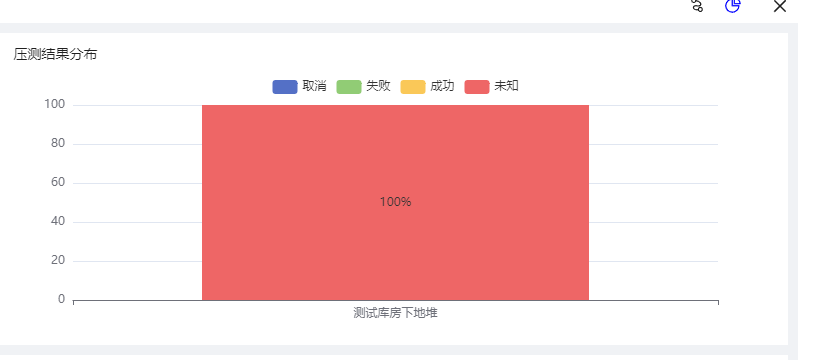This screenshot has height=360, width=816.
Task: Open the route path view icon
Action: click(697, 5)
